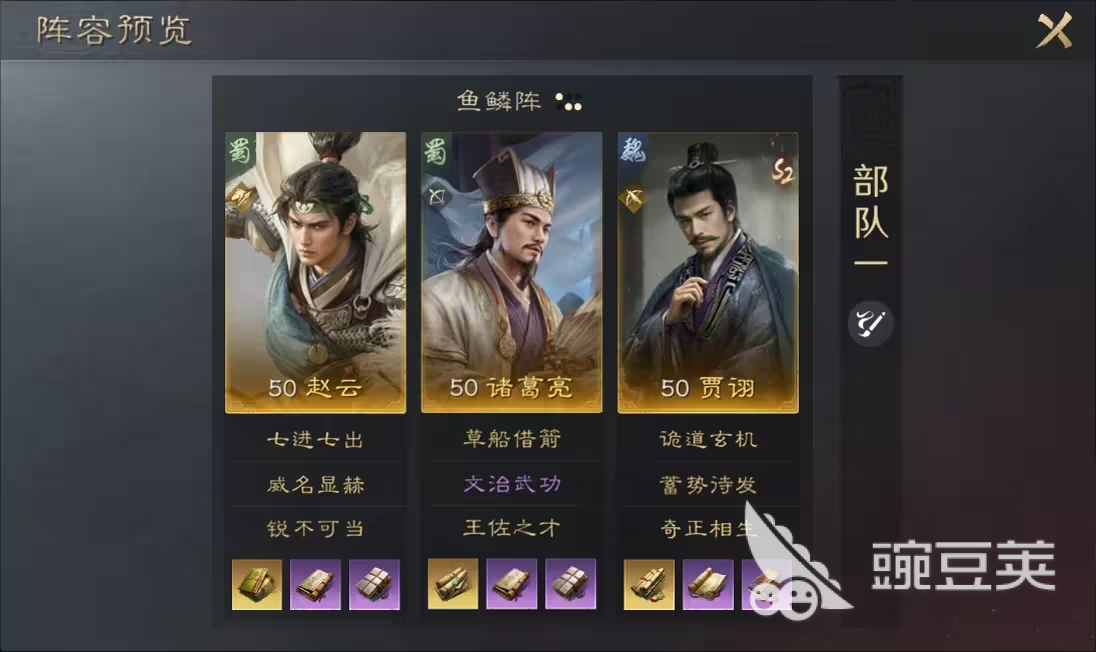
Task: Click 赵云's middle purple book icon
Action: pyautogui.click(x=315, y=584)
